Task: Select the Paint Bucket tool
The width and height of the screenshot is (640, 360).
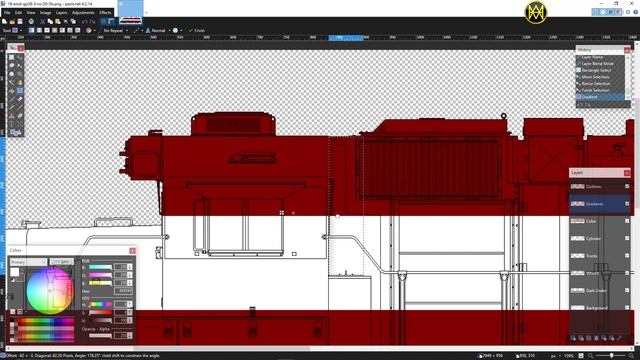Action: [11, 91]
